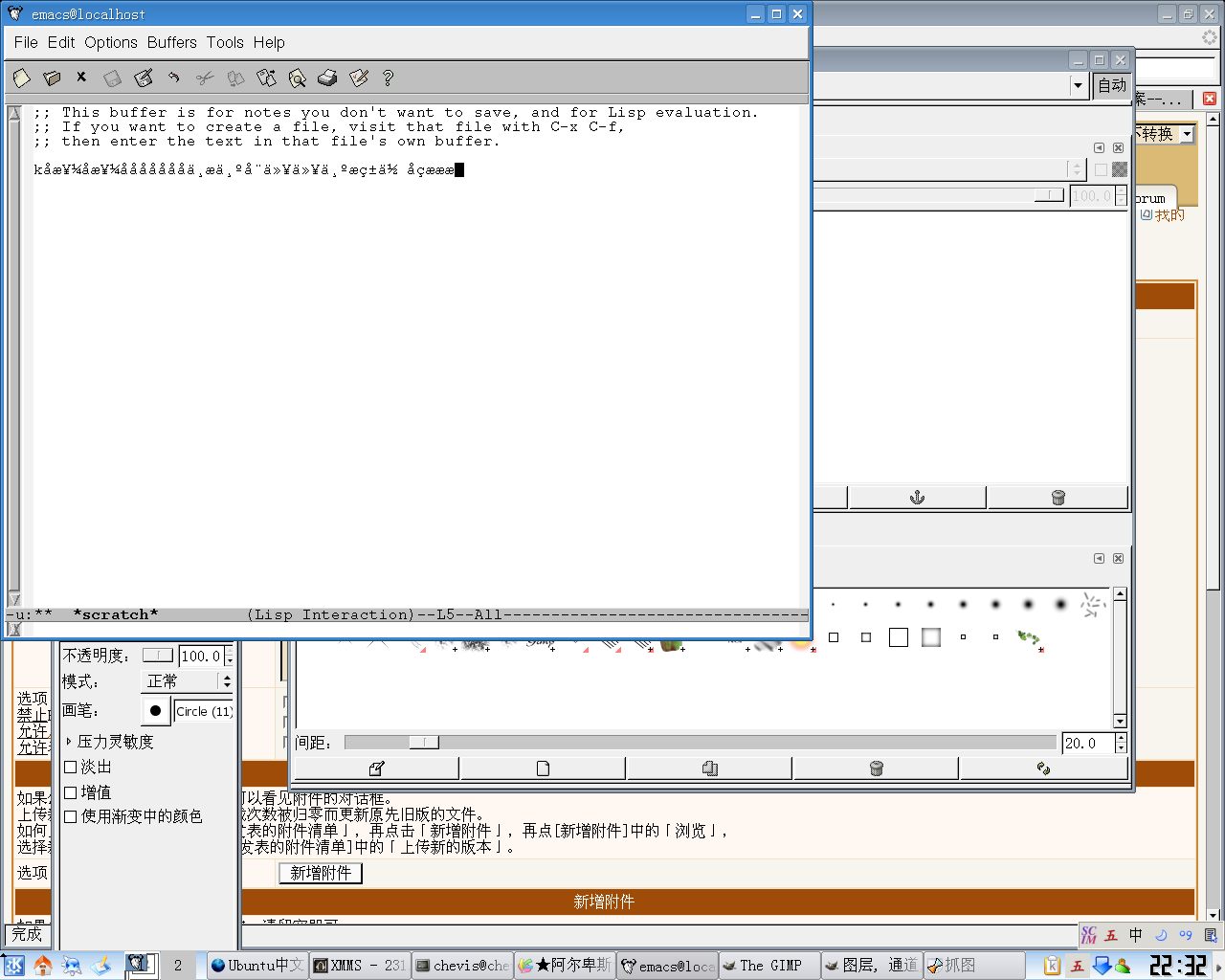Click the edit brush icon in brushes panel
Viewport: 1225px width, 980px height.
[x=376, y=768]
